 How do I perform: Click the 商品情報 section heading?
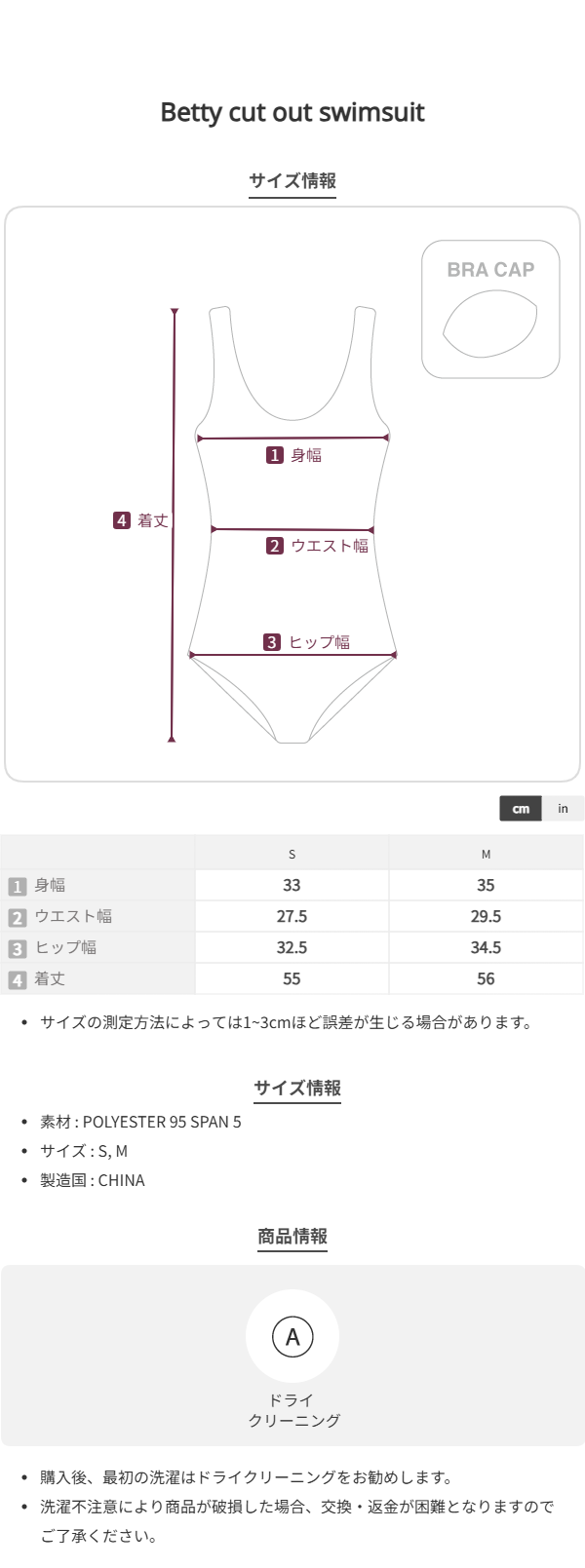(x=292, y=1237)
